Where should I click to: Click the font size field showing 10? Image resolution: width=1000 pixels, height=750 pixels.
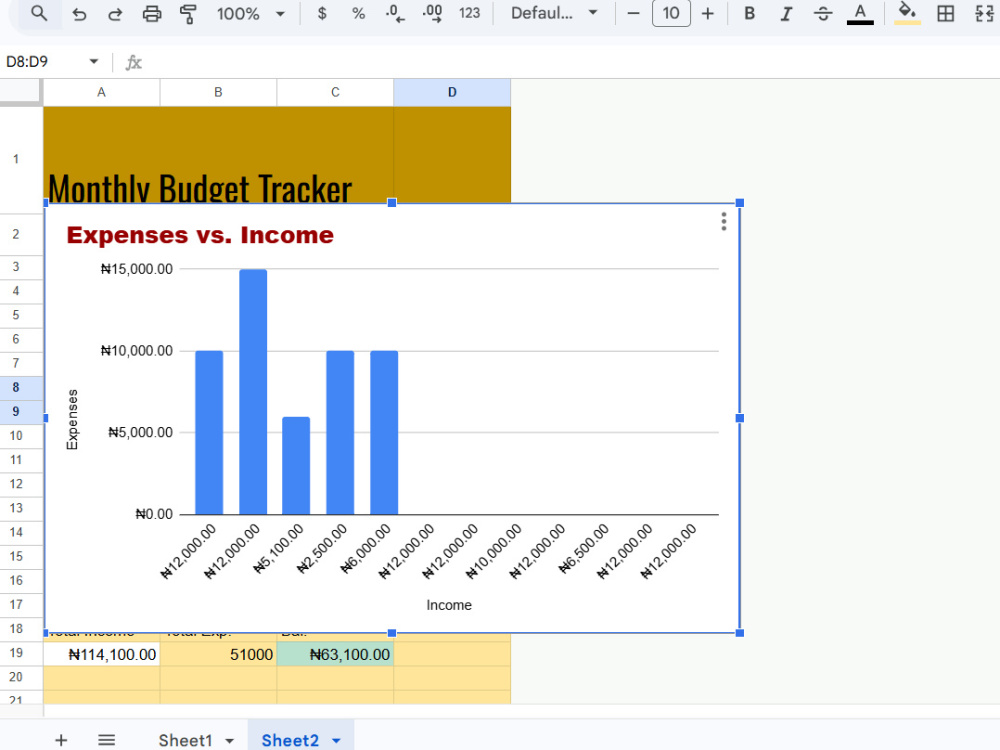671,13
